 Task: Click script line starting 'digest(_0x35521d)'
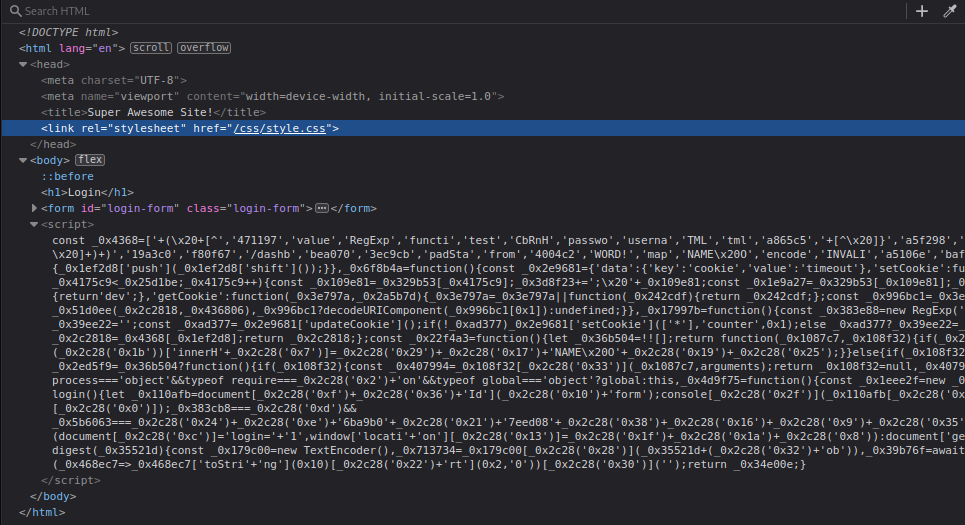508,450
